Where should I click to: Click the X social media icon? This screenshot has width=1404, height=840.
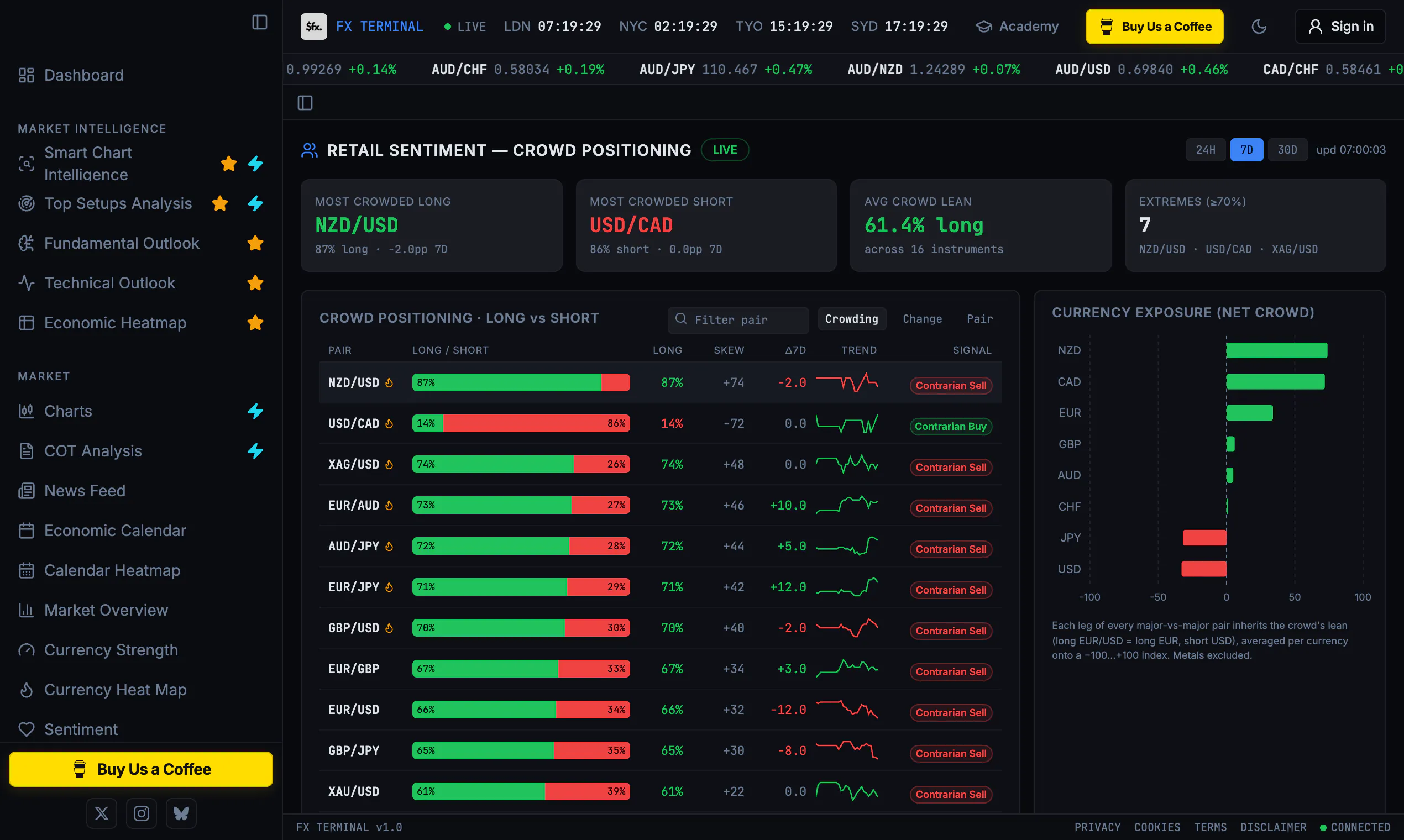point(101,813)
